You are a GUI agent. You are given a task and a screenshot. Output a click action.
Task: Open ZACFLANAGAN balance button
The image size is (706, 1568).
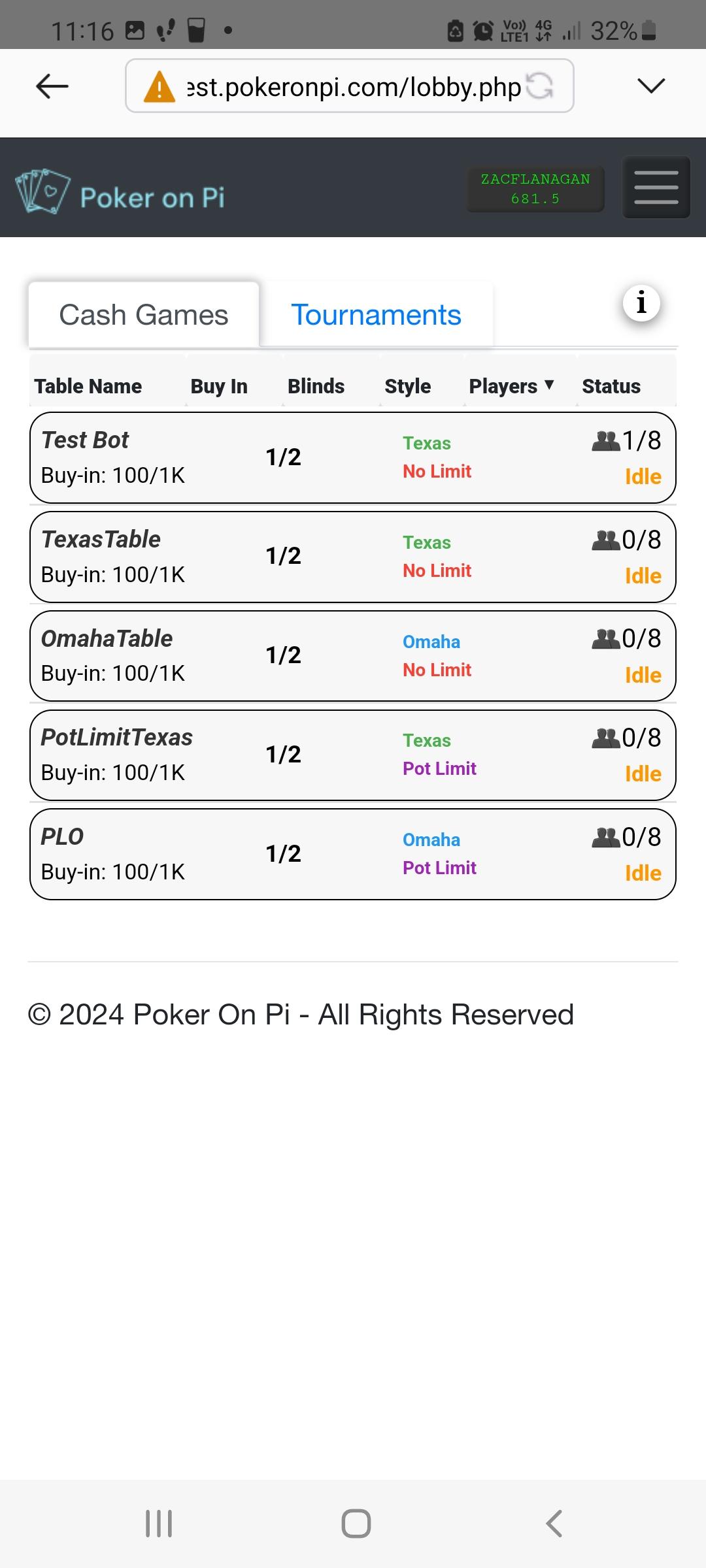point(535,189)
